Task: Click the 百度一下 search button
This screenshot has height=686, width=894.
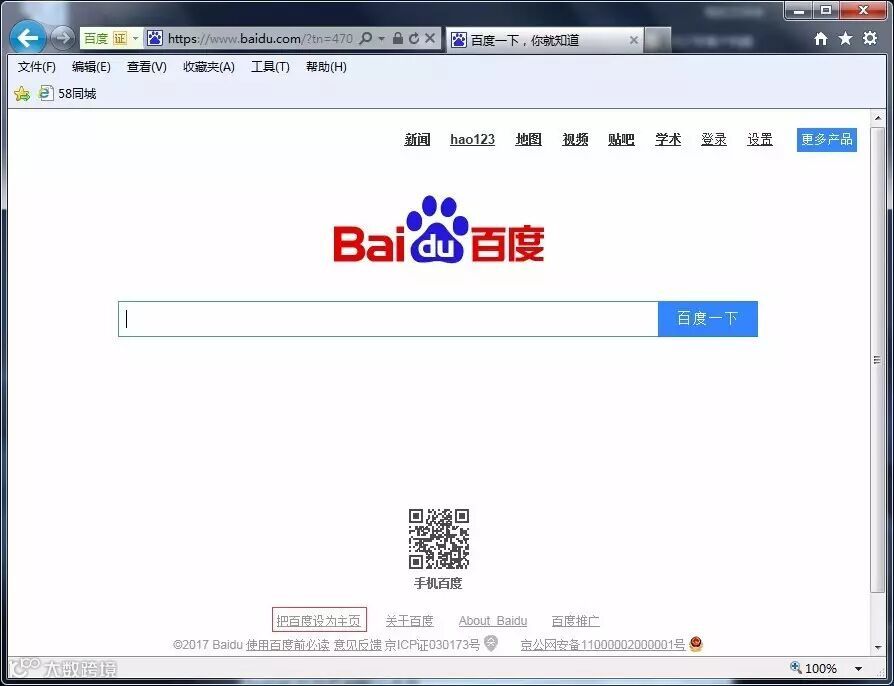Action: click(x=708, y=319)
